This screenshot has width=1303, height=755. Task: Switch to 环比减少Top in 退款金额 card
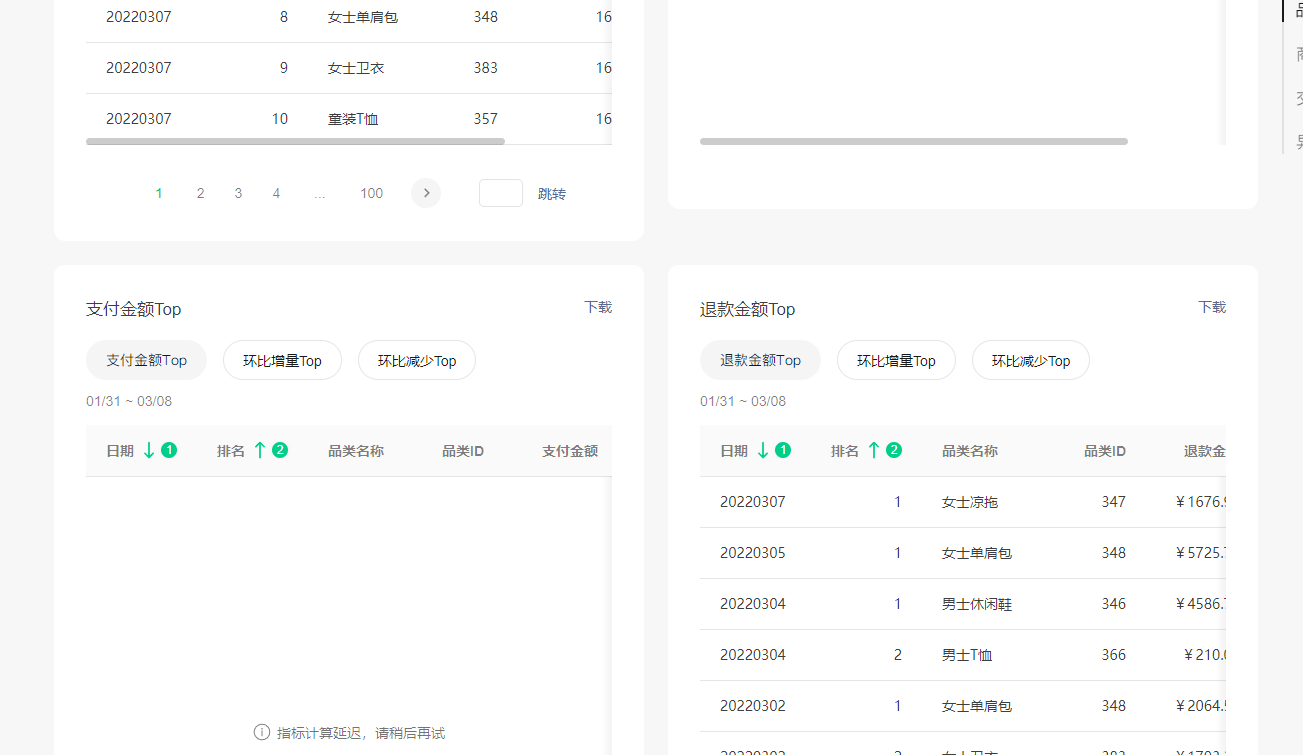[x=1031, y=360]
